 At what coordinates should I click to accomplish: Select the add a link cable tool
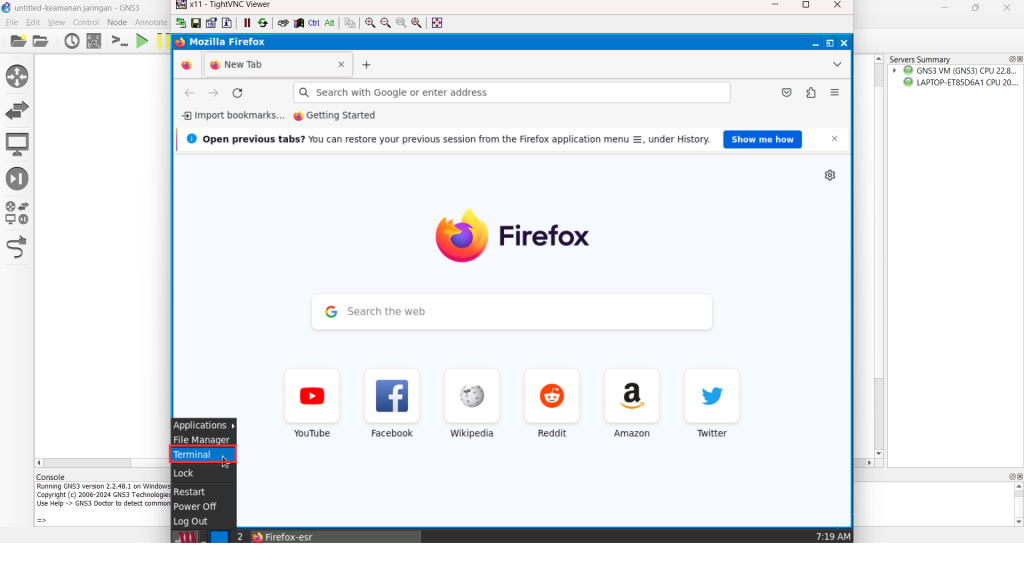coord(17,247)
